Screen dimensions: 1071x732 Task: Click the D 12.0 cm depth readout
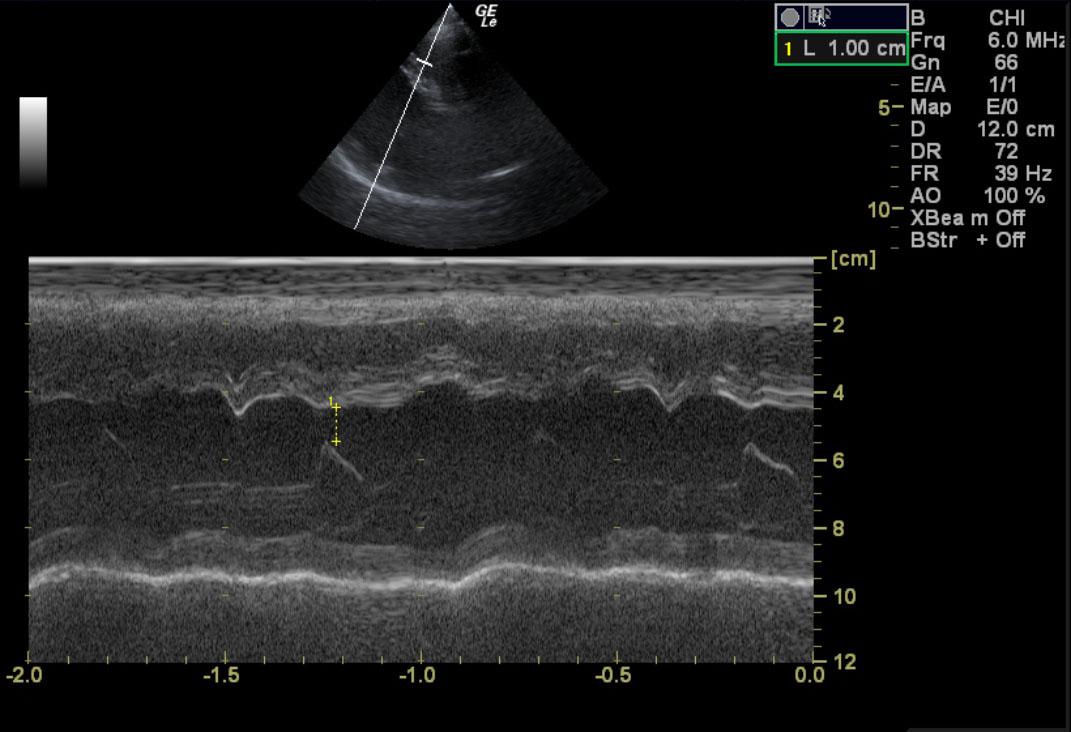coord(981,129)
